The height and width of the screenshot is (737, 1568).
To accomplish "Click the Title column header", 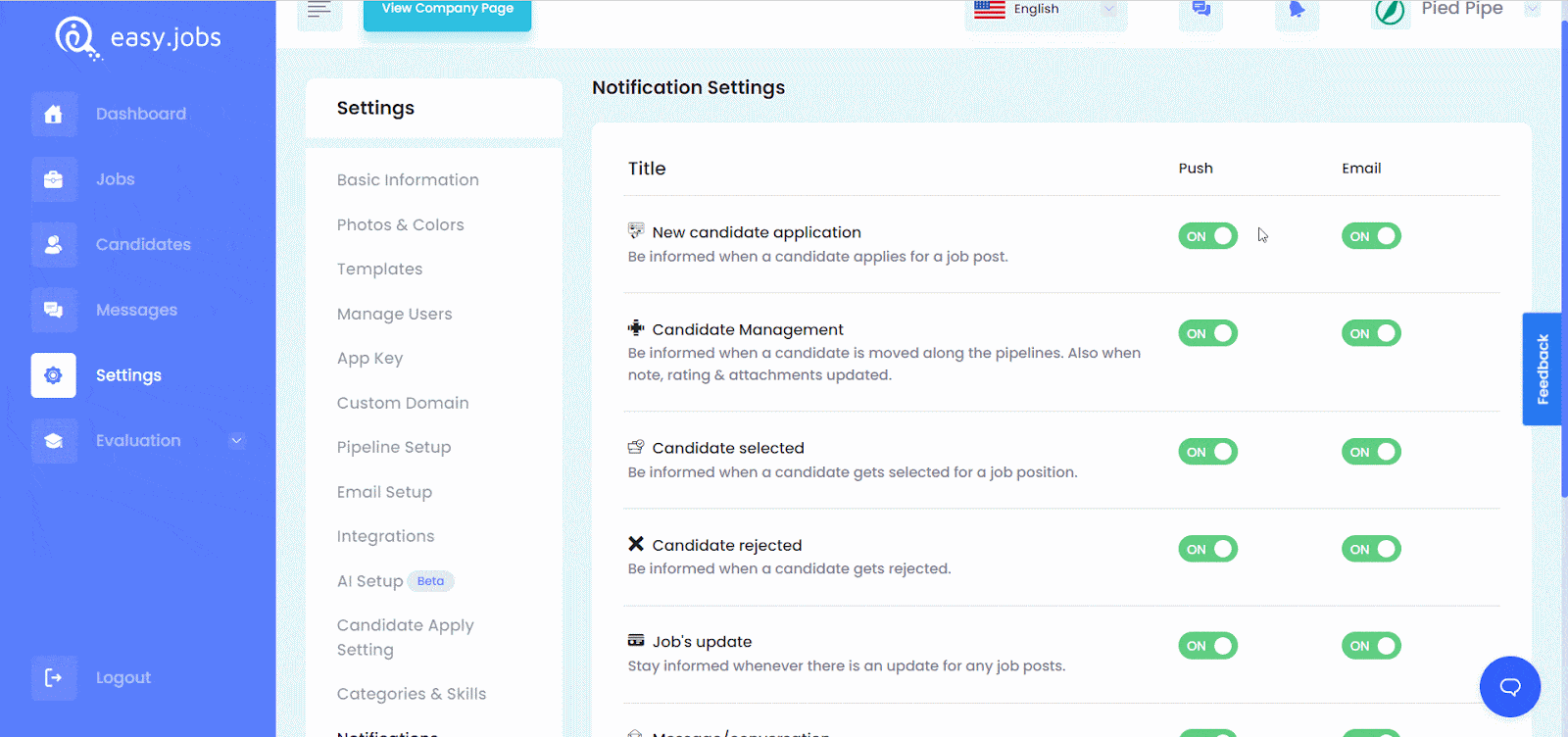I will pos(647,169).
